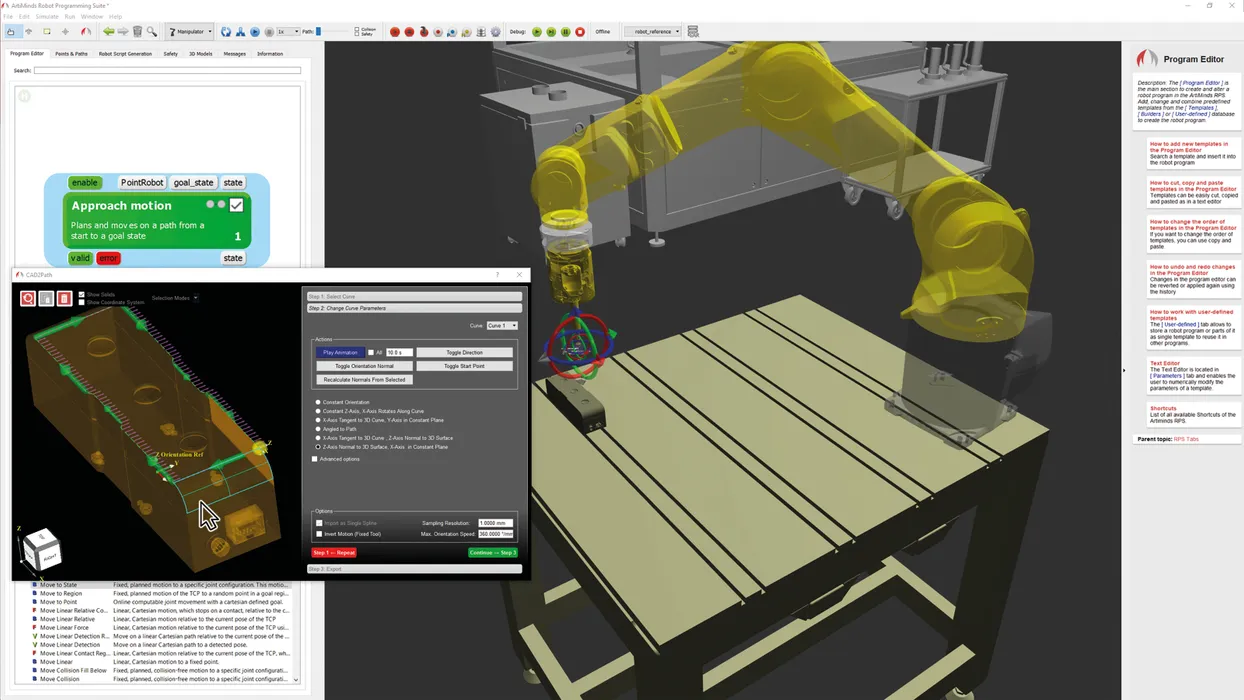Click the template list scroll down arrow

click(x=295, y=680)
